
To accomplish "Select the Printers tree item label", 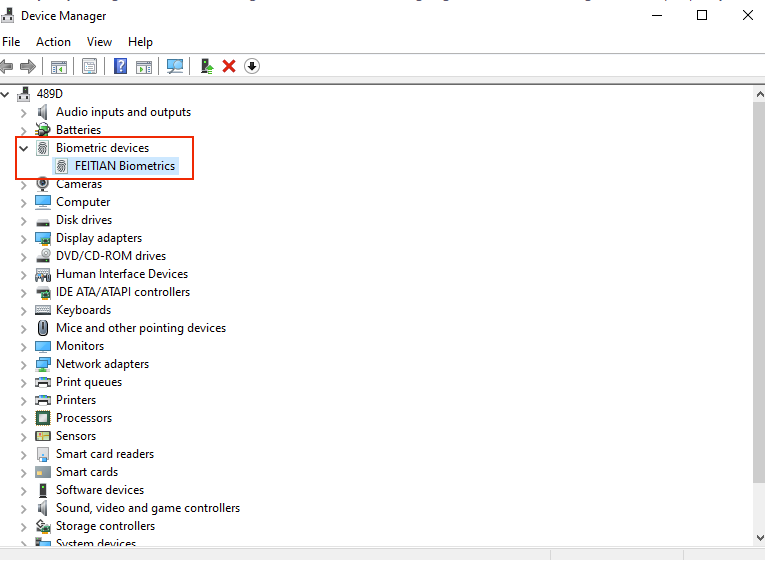I will pyautogui.click(x=76, y=400).
